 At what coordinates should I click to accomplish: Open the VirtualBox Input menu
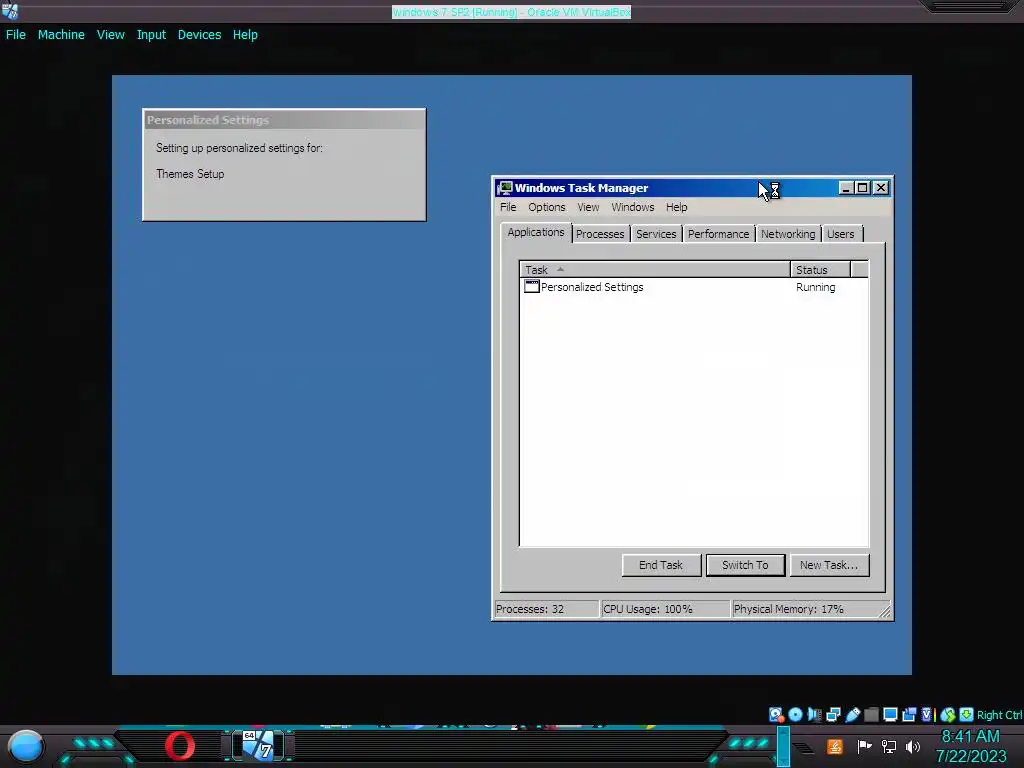pyautogui.click(x=151, y=35)
